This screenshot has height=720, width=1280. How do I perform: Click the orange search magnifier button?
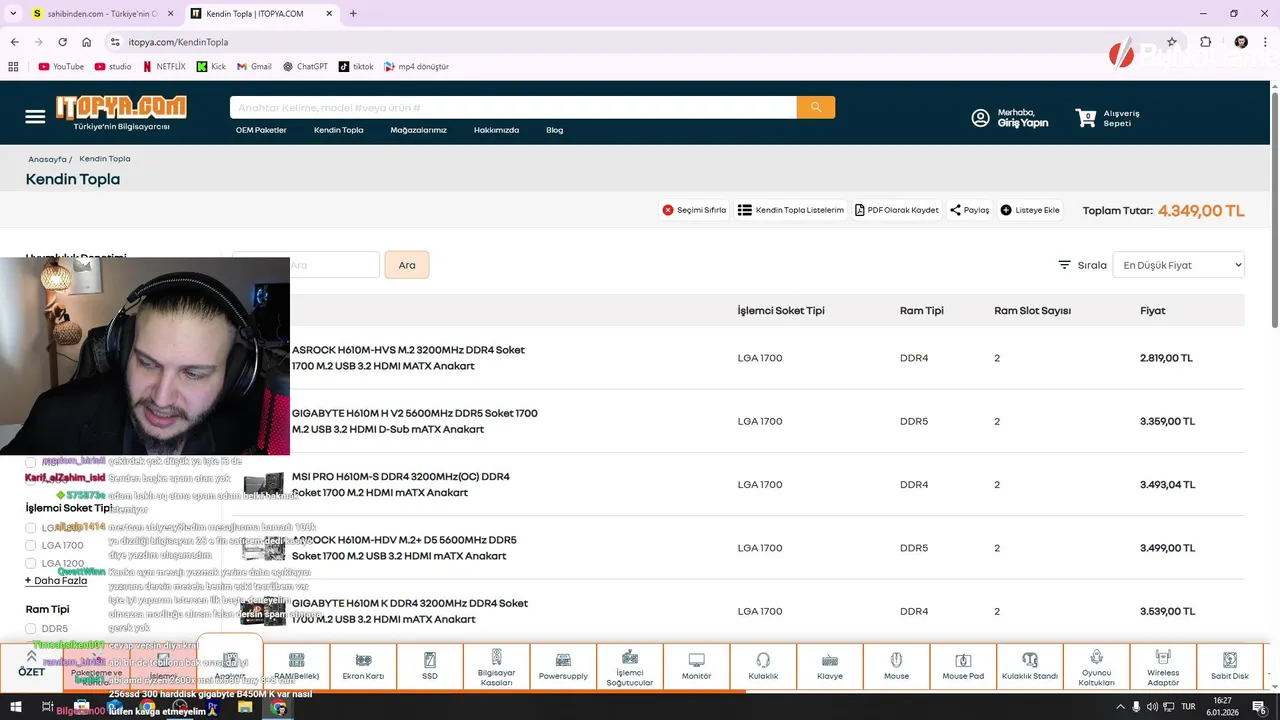coord(816,107)
